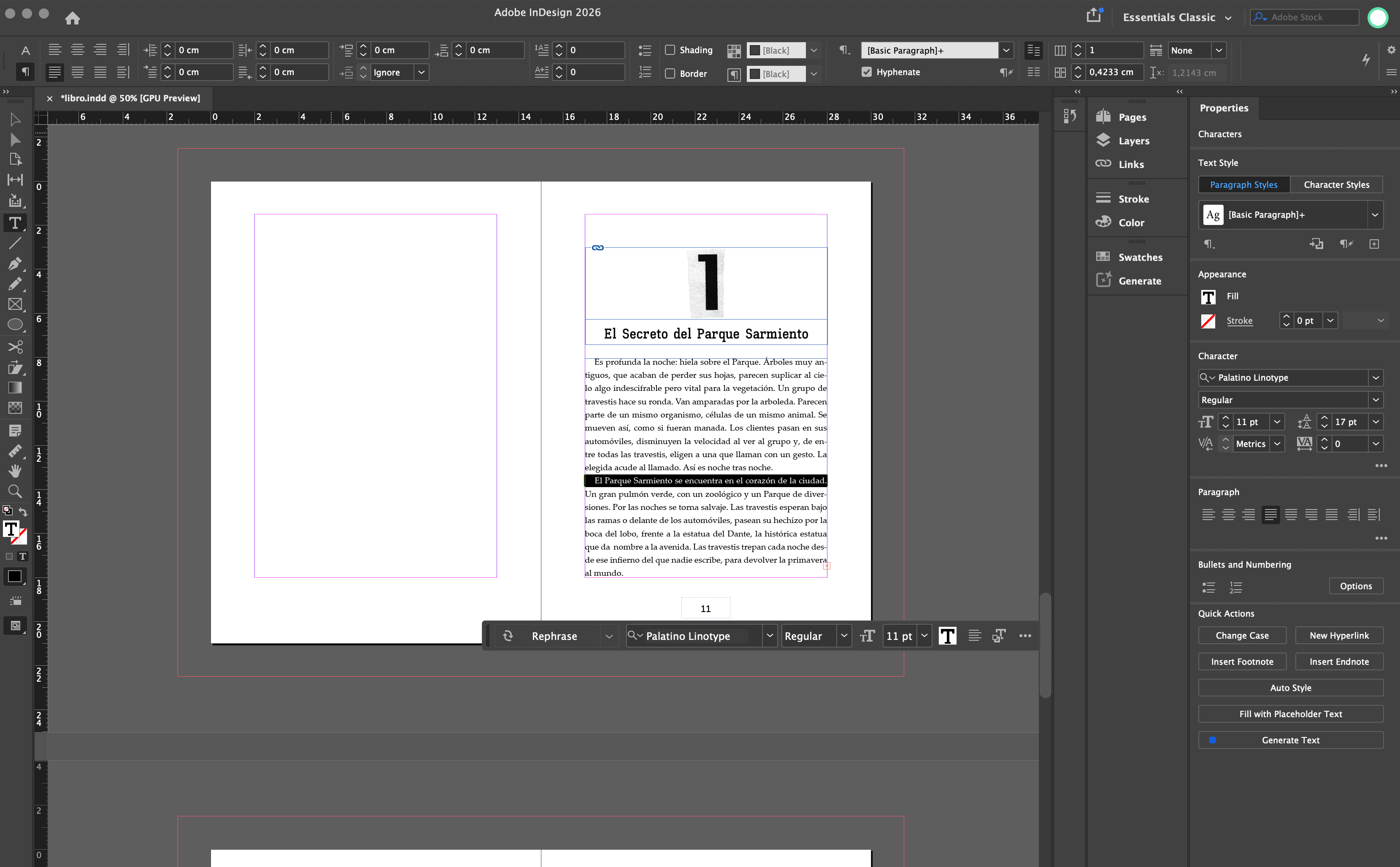Click the Insert Footnote button
The image size is (1400, 867).
[1242, 662]
